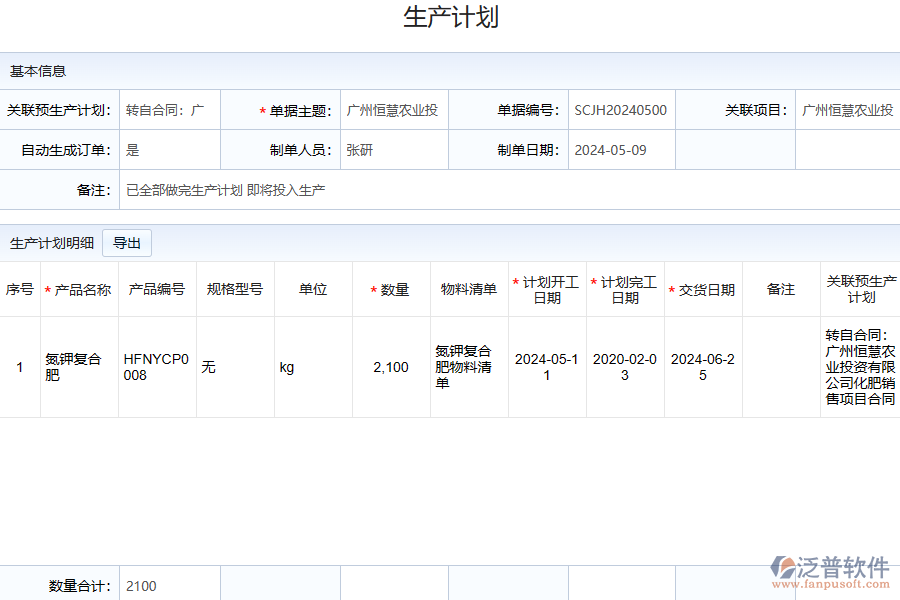This screenshot has height=600, width=900.
Task: Click the product code cell HFNYCP0008
Action: (157, 367)
